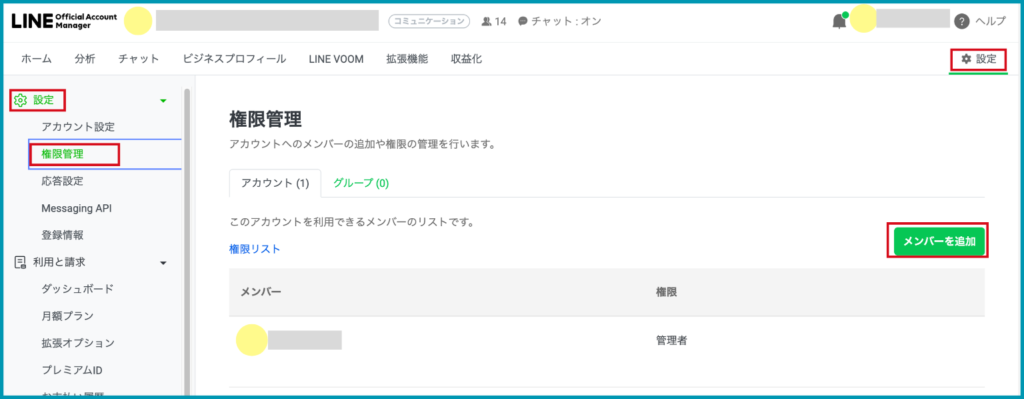Click the メンバーを追加 button
The height and width of the screenshot is (399, 1024).
(938, 241)
